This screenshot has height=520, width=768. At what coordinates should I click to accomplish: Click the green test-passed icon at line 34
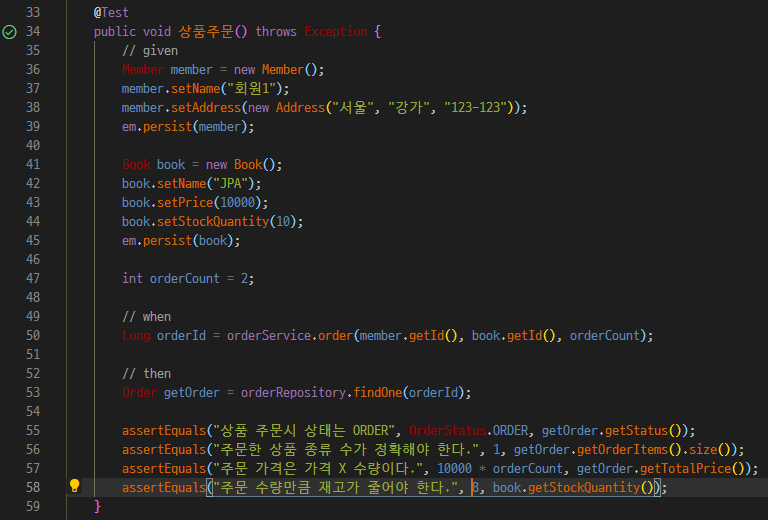[9, 32]
